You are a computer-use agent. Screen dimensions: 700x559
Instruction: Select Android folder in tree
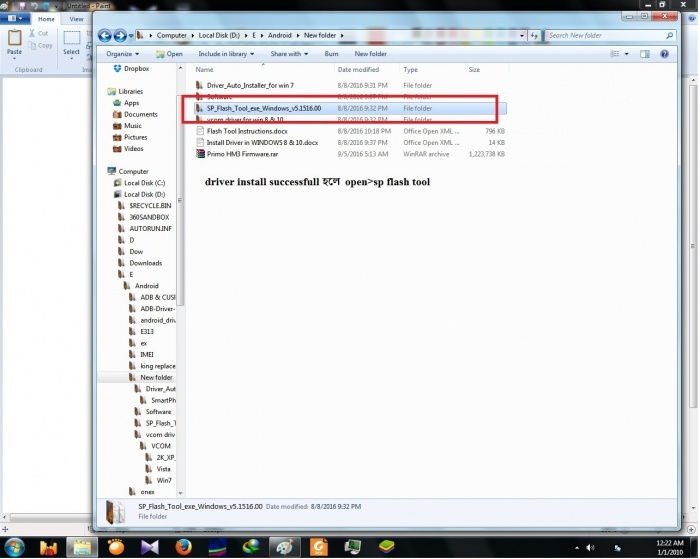(142, 286)
